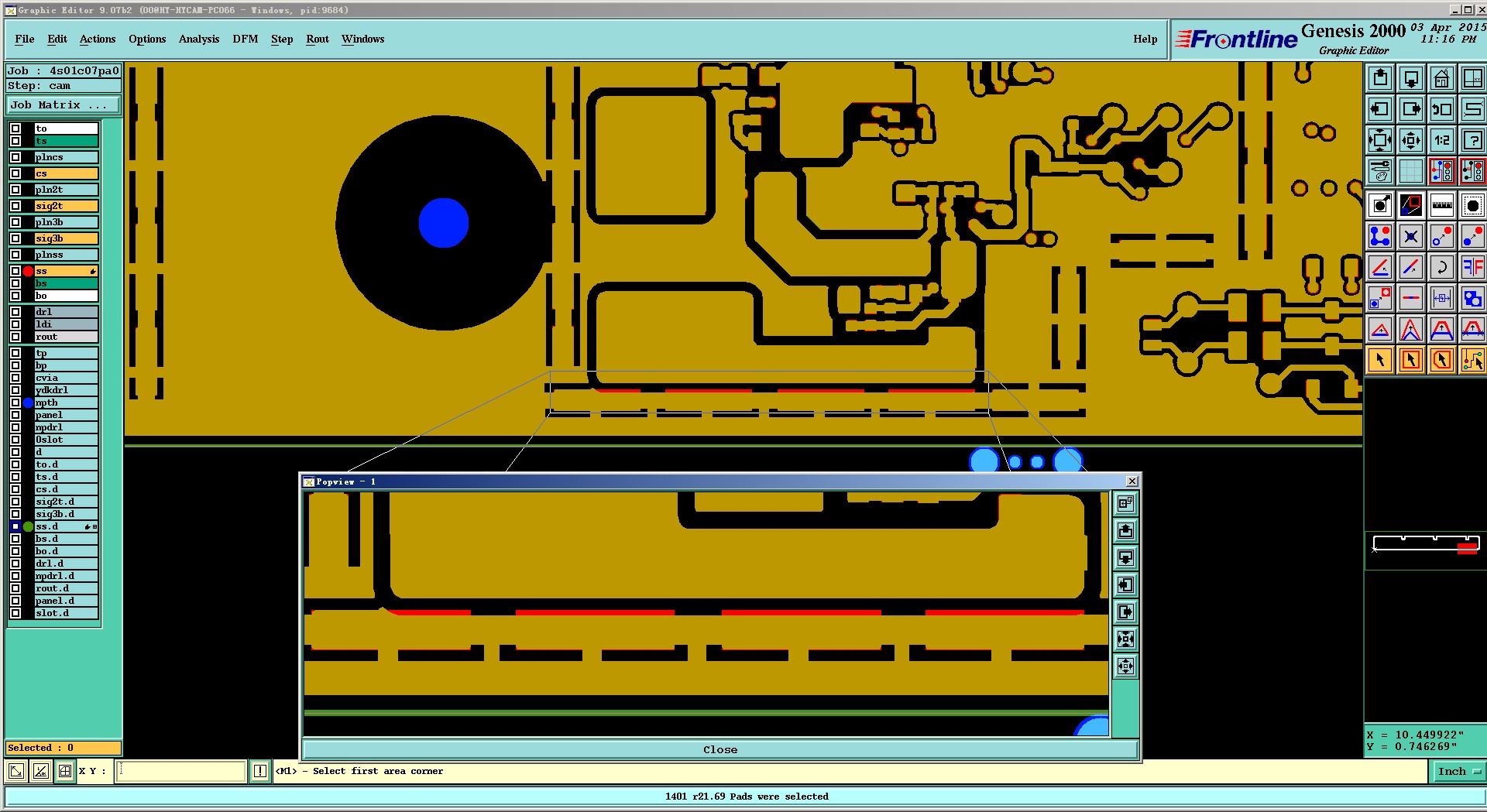Image resolution: width=1487 pixels, height=812 pixels.
Task: Toggle the checkbox for layer 'drl'
Action: tap(15, 312)
